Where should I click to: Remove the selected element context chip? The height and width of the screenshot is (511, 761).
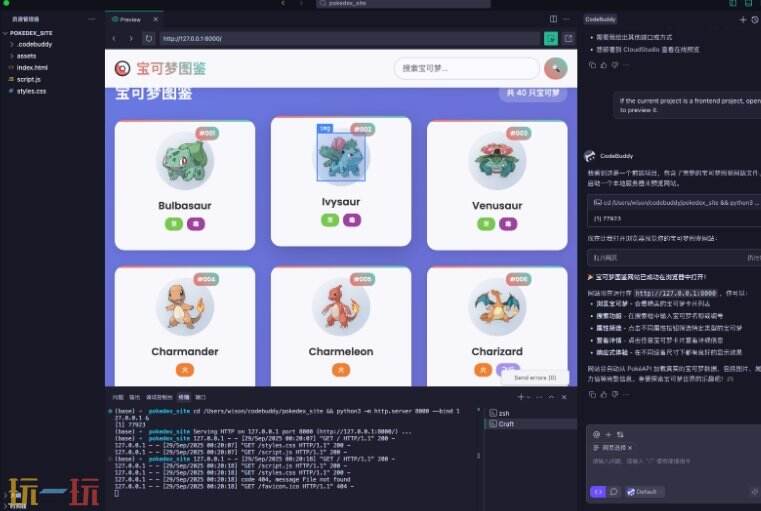click(629, 447)
